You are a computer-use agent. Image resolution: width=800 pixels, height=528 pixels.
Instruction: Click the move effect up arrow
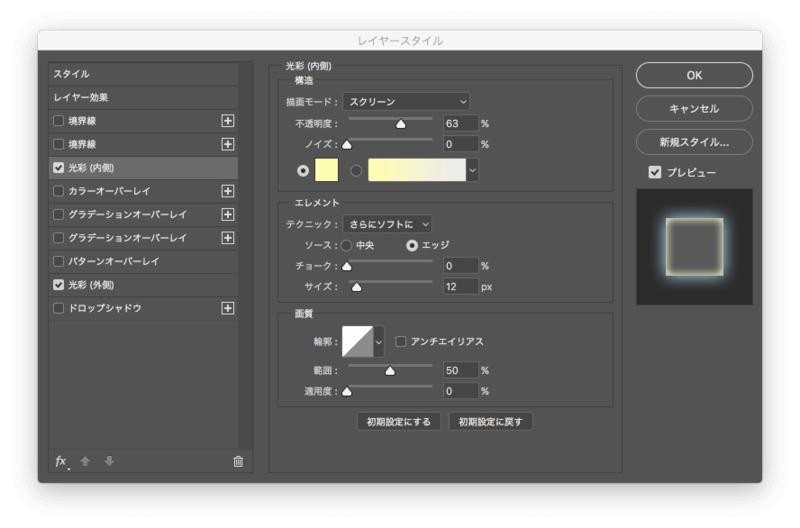click(86, 461)
